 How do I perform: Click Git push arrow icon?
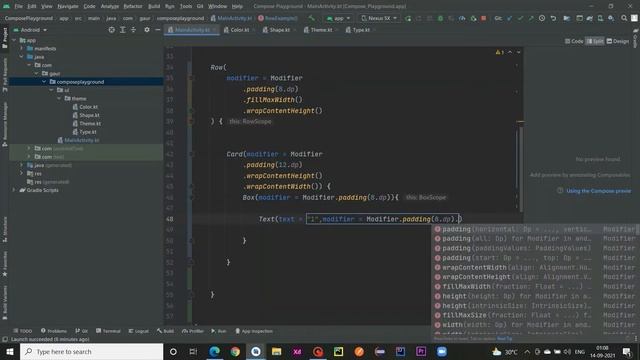coord(531,18)
